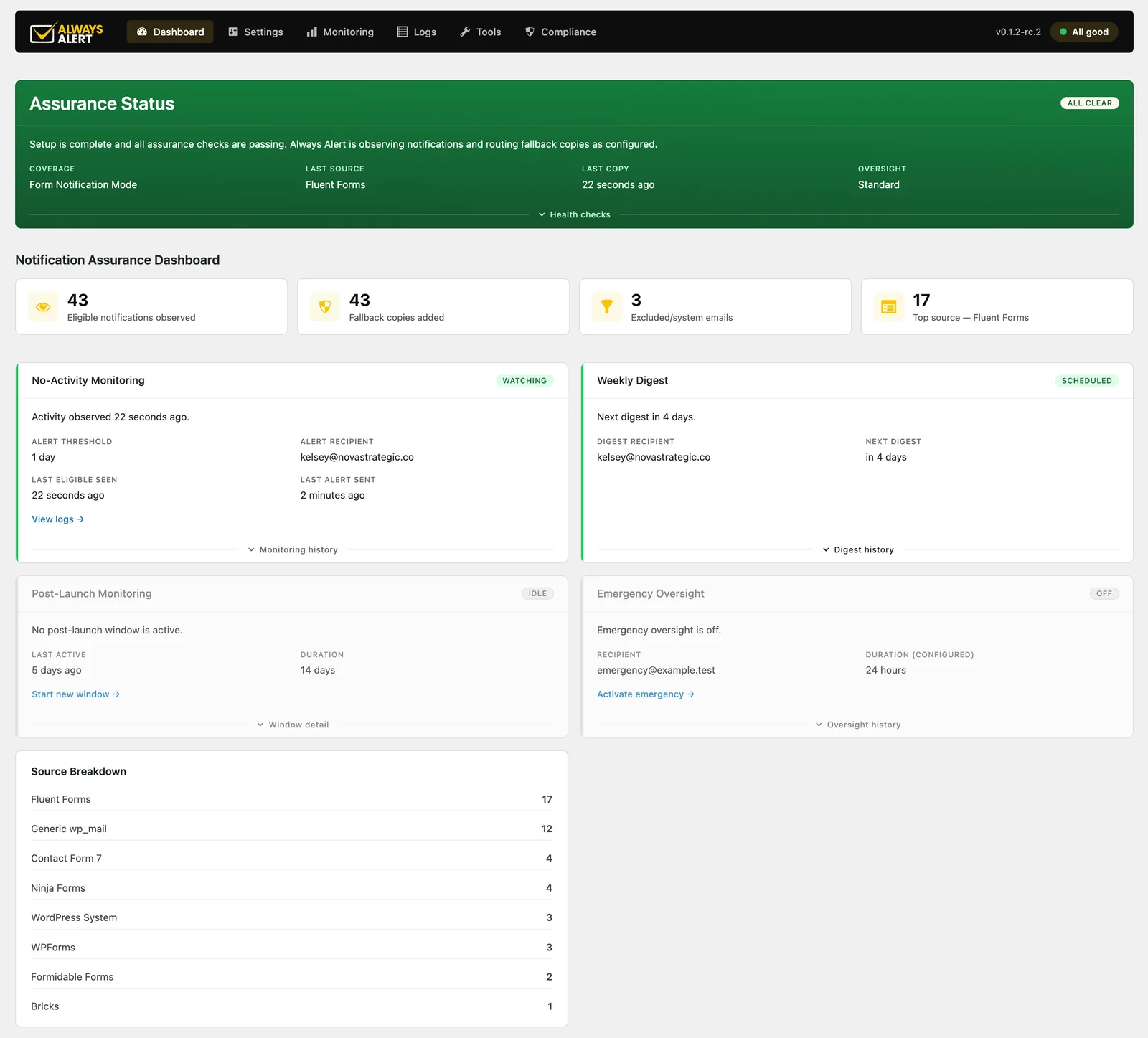Expand Oversight history
The height and width of the screenshot is (1038, 1148).
point(858,725)
